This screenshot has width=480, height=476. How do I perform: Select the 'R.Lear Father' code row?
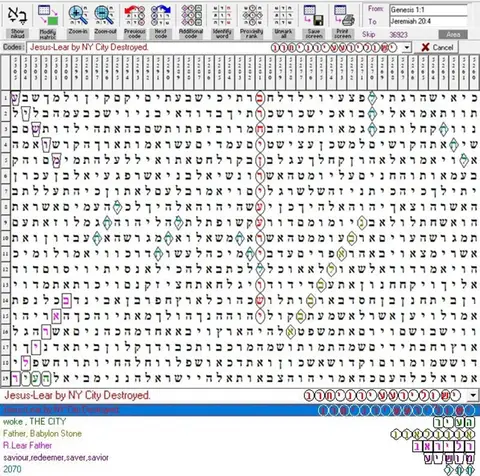click(239, 446)
